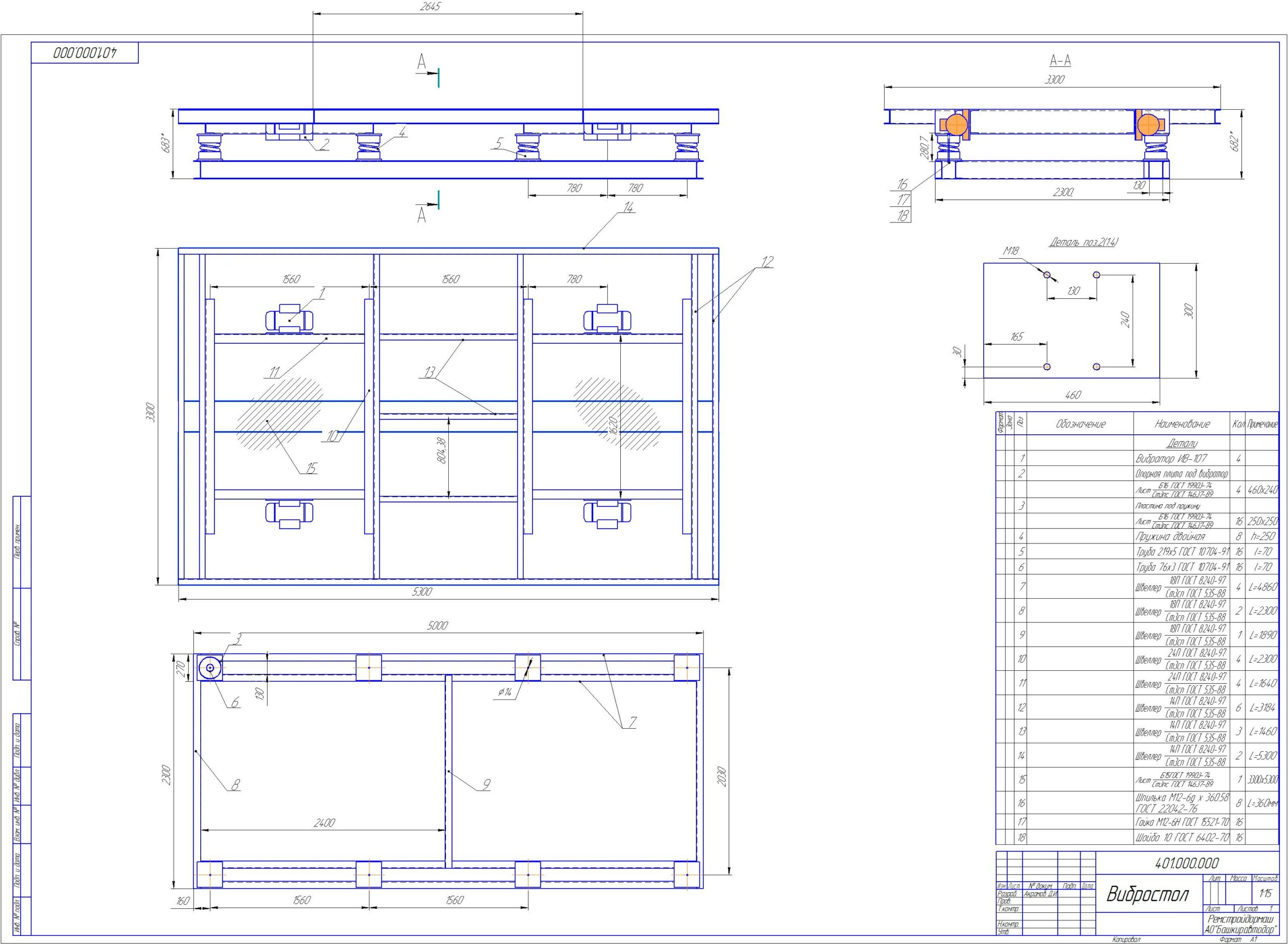The height and width of the screenshot is (944, 1288).
Task: Select the 'Наименование' column header
Action: point(1182,424)
